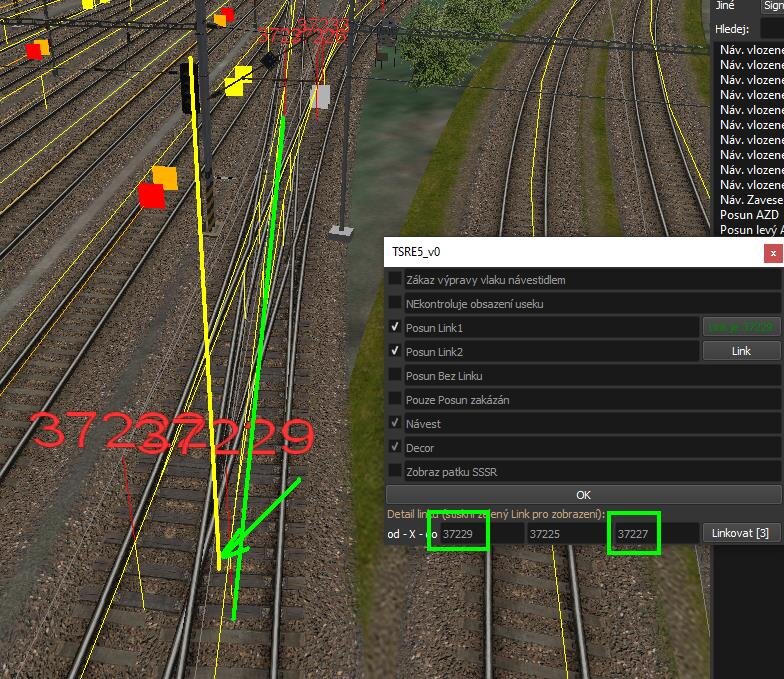Click into the Hledej search field
The width and height of the screenshot is (784, 679).
(771, 29)
